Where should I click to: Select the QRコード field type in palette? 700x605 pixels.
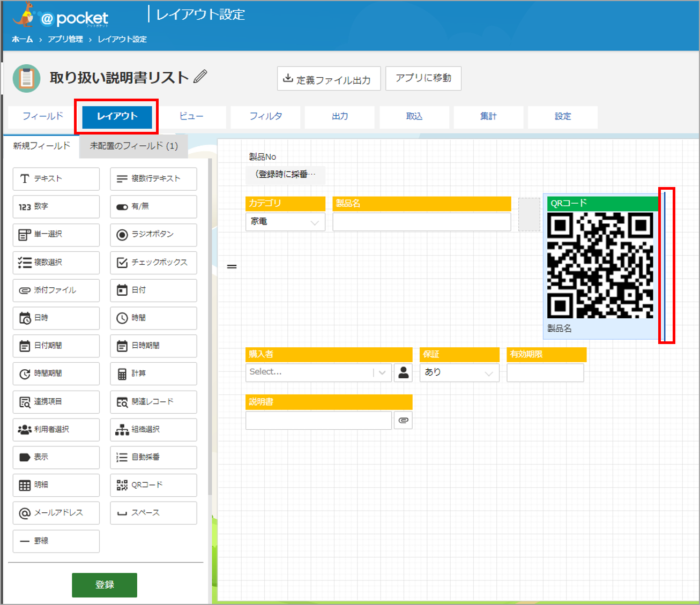point(154,485)
